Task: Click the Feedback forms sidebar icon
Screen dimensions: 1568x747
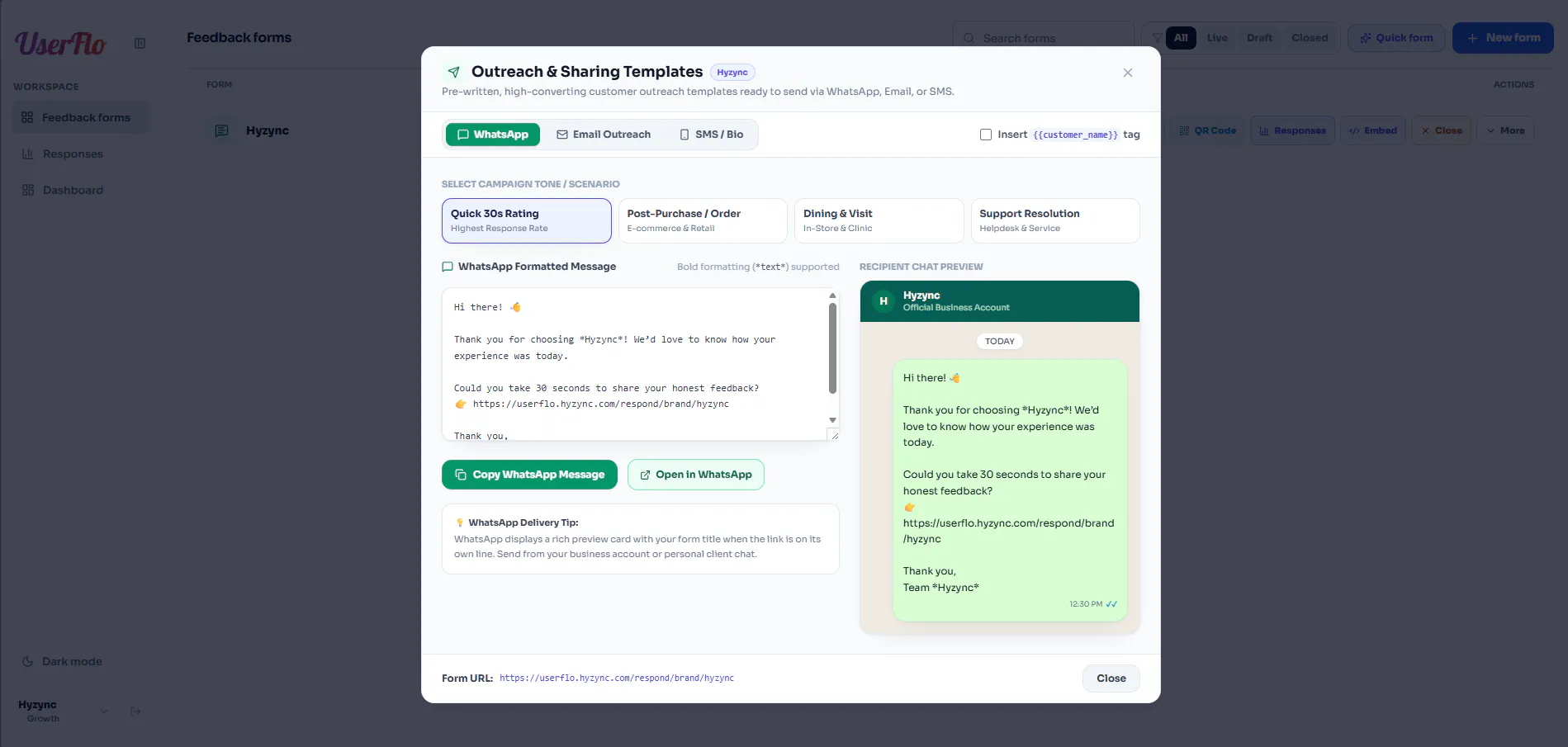Action: [27, 117]
